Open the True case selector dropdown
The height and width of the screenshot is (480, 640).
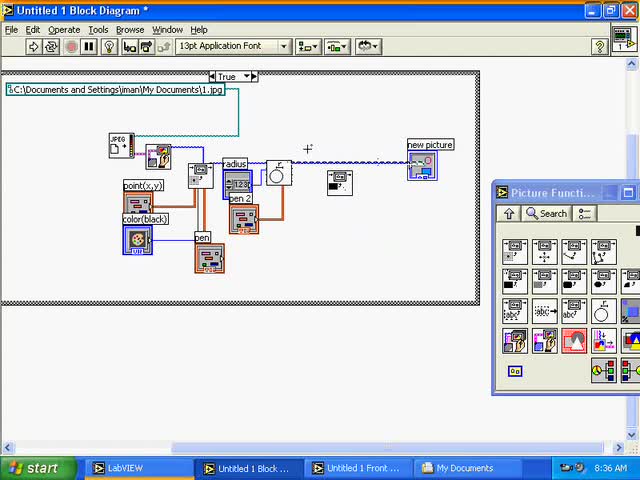click(247, 76)
